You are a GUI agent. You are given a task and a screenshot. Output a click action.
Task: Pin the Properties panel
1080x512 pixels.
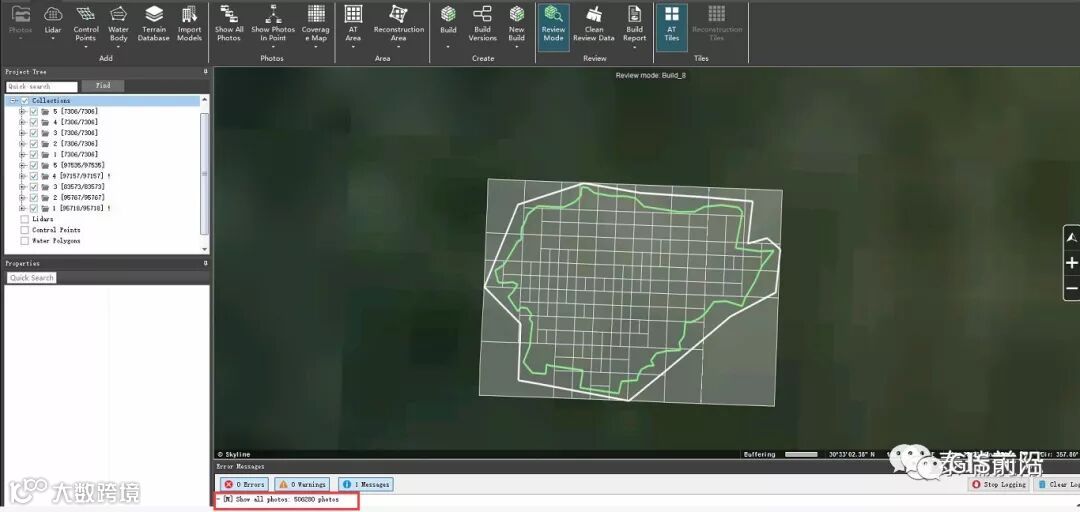(x=205, y=263)
